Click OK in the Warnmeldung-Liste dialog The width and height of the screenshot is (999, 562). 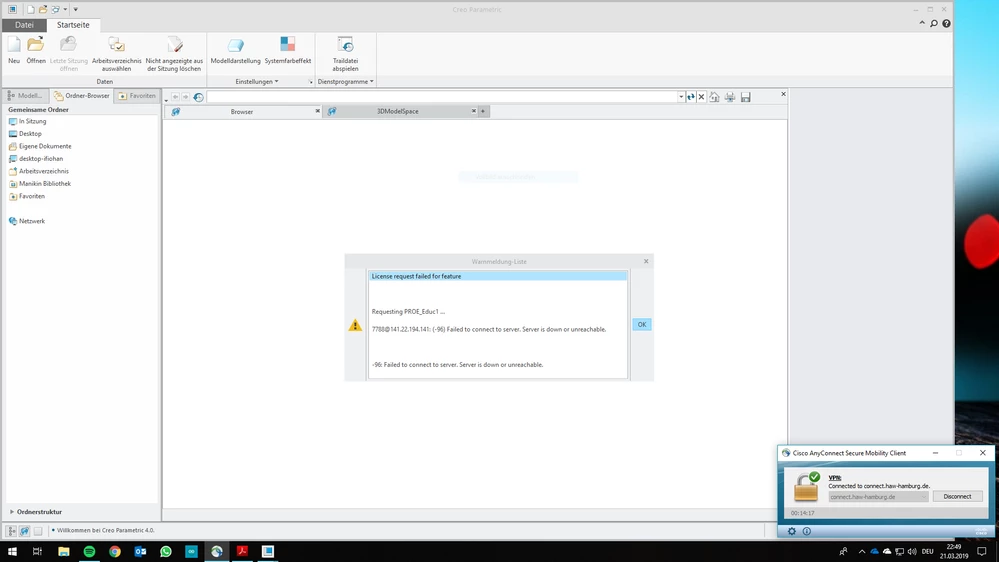point(642,324)
